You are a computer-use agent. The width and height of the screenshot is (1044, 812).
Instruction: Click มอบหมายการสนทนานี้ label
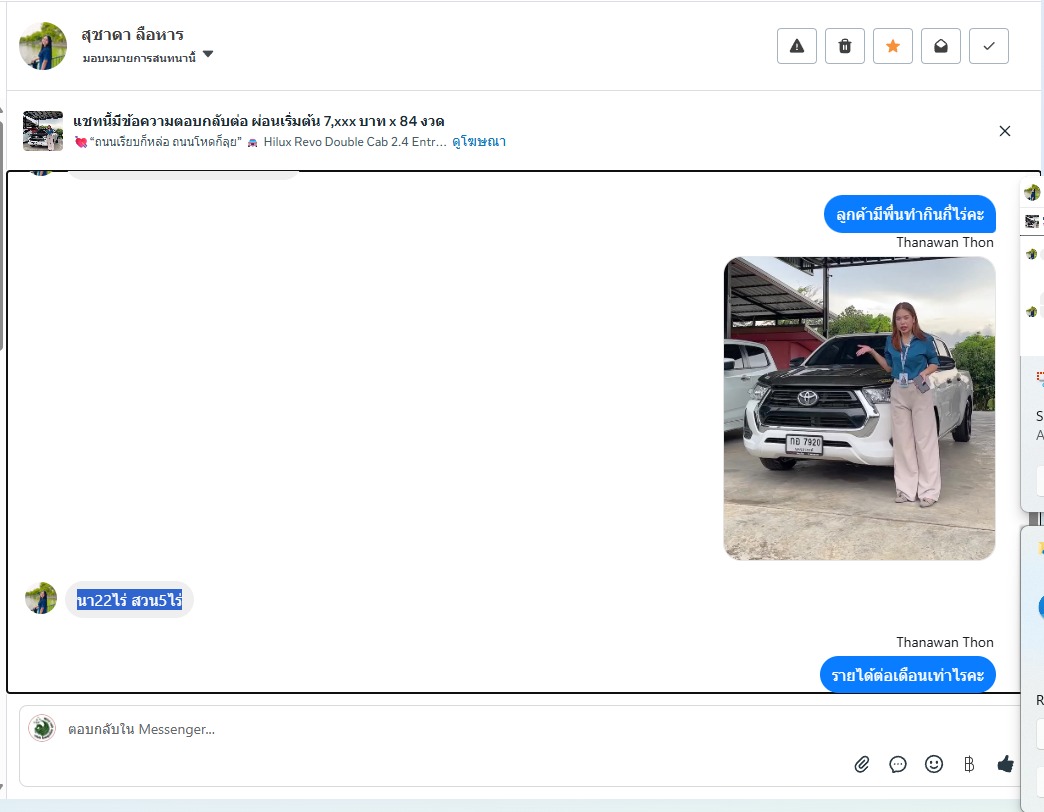click(x=139, y=58)
